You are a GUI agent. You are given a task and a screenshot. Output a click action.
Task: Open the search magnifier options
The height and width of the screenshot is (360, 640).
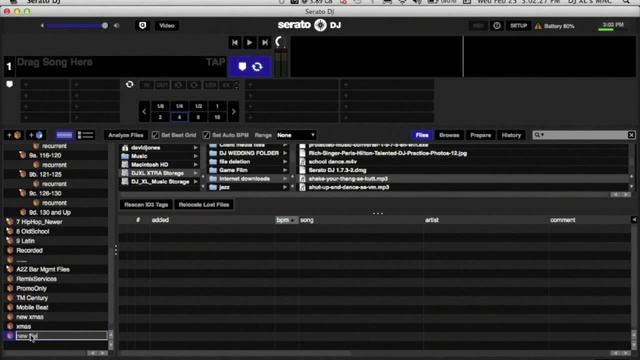539,135
